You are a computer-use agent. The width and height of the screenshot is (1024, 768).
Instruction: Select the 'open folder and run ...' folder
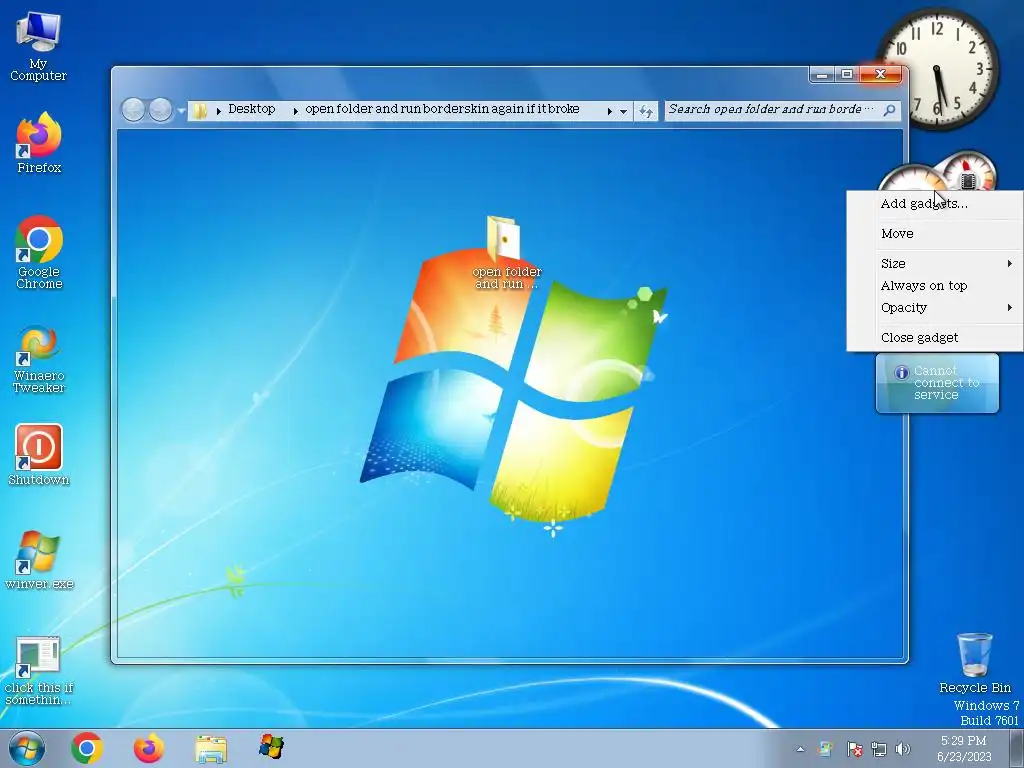[506, 252]
